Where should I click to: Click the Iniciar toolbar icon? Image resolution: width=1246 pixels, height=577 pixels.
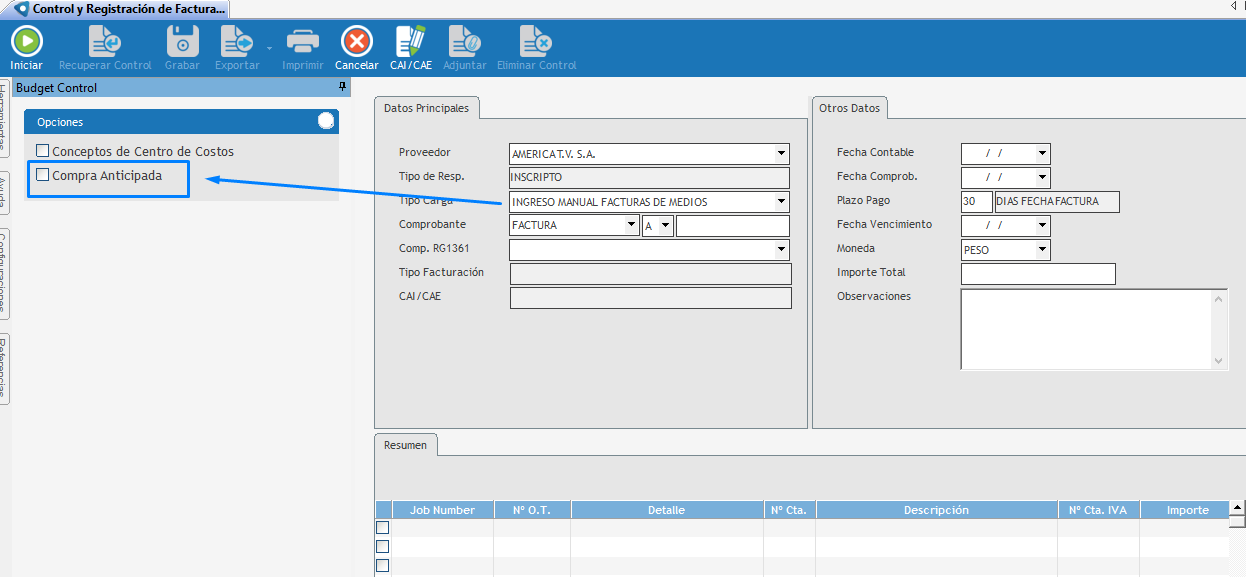tap(26, 41)
